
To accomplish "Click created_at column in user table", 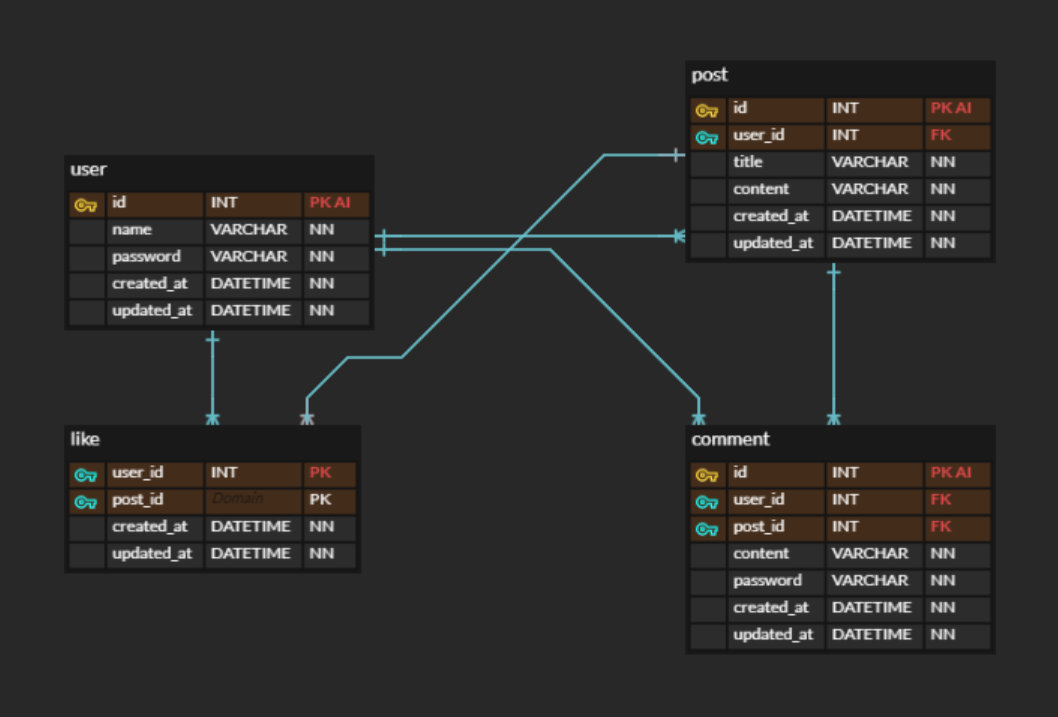I will 150,284.
